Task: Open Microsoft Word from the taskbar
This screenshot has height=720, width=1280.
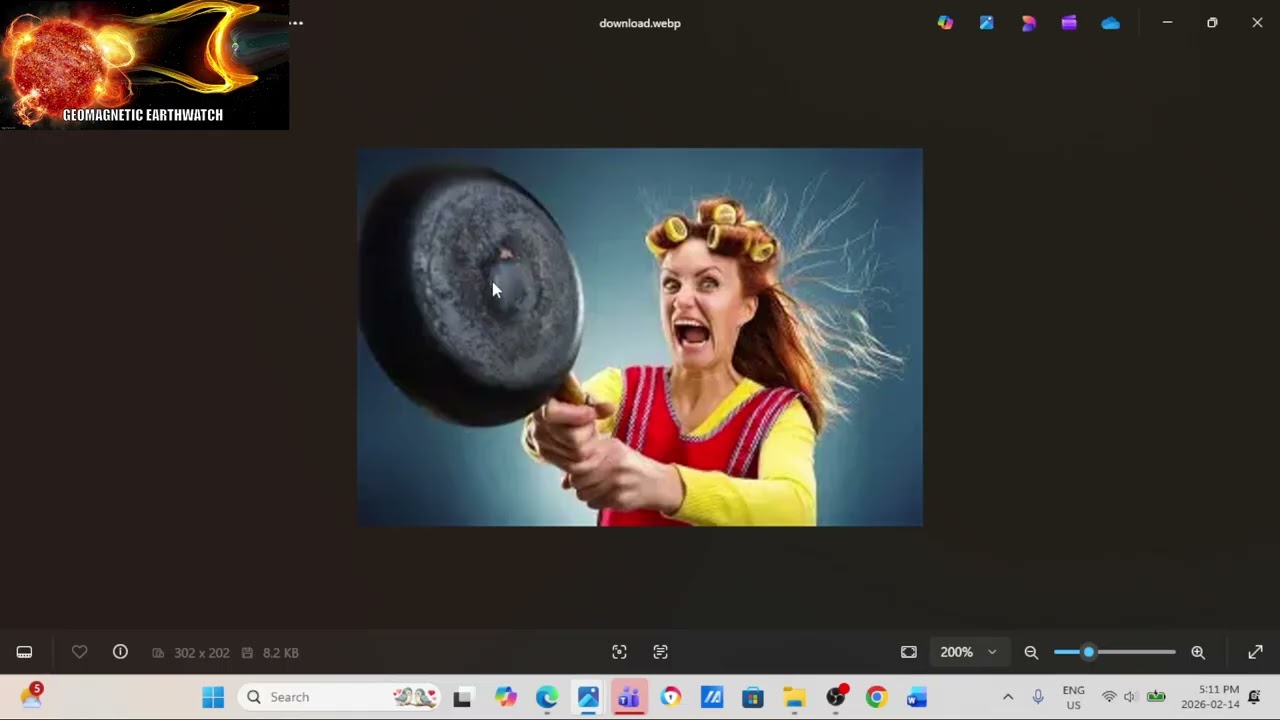Action: pyautogui.click(x=917, y=697)
